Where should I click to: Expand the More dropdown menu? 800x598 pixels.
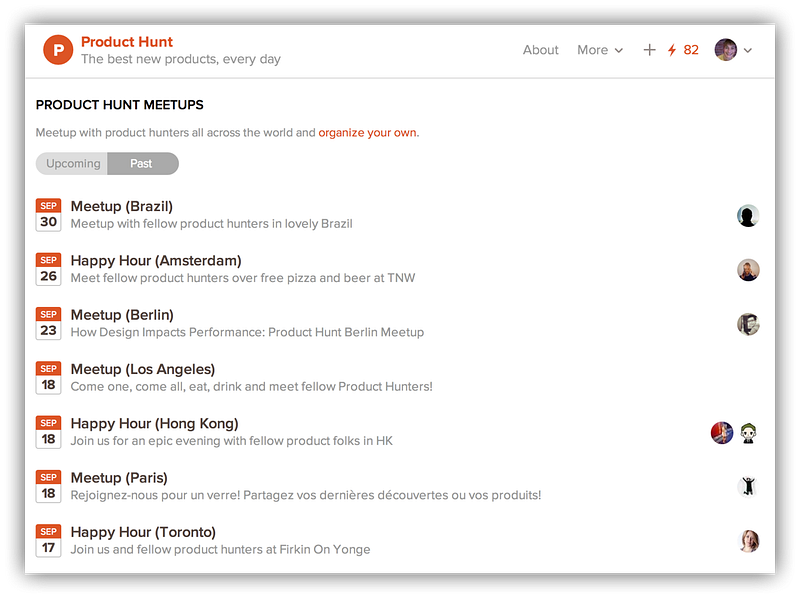tap(600, 50)
